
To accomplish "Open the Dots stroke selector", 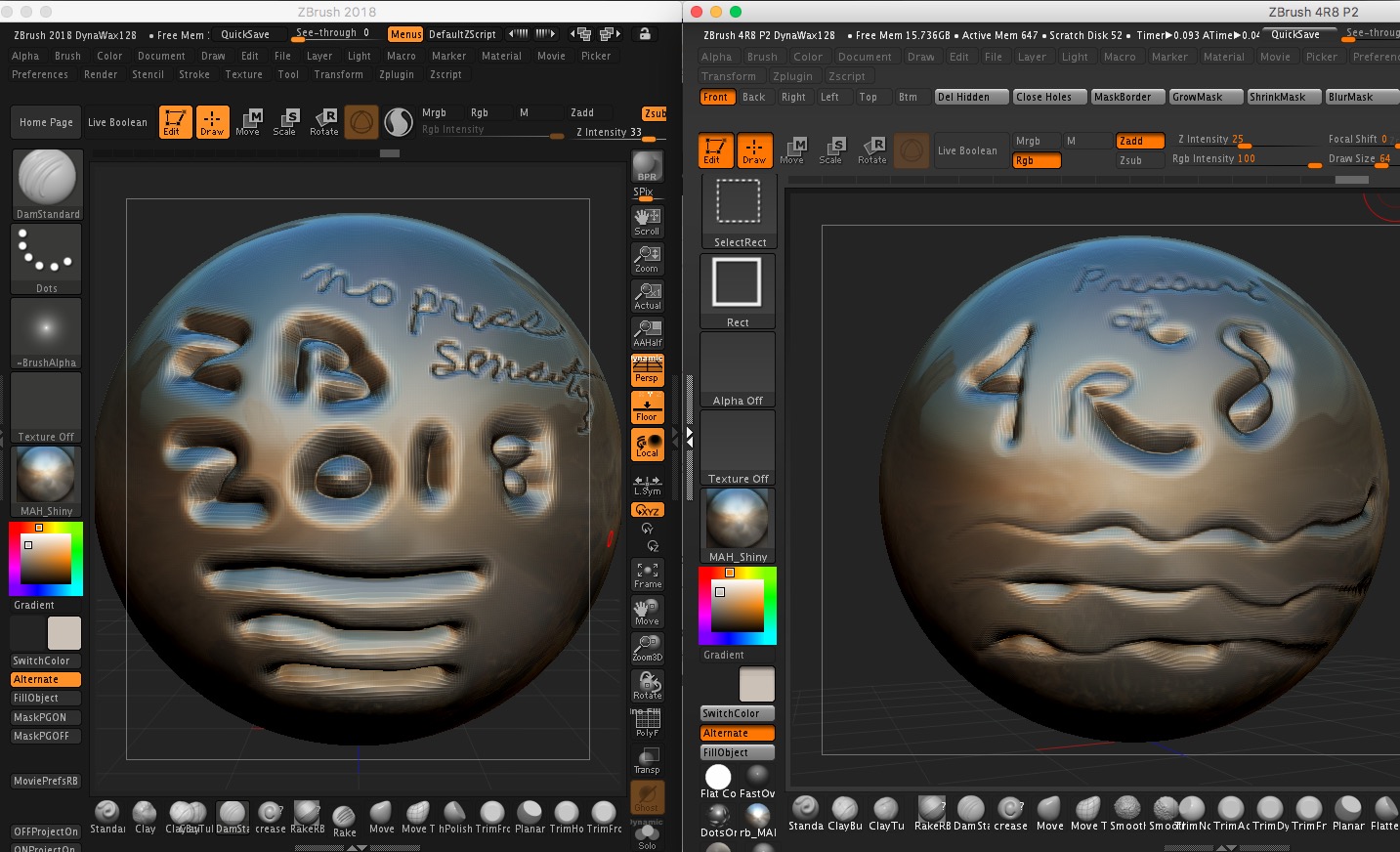I will pyautogui.click(x=47, y=260).
